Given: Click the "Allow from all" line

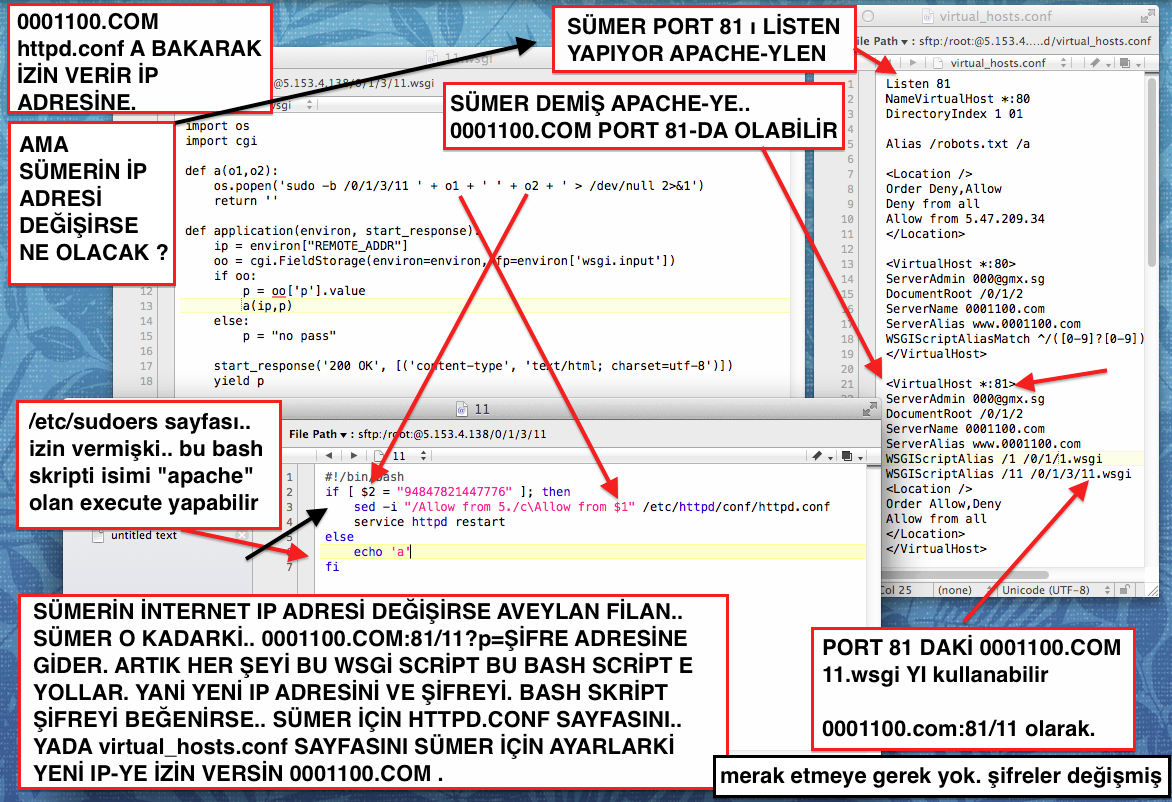Looking at the screenshot, I should point(936,519).
